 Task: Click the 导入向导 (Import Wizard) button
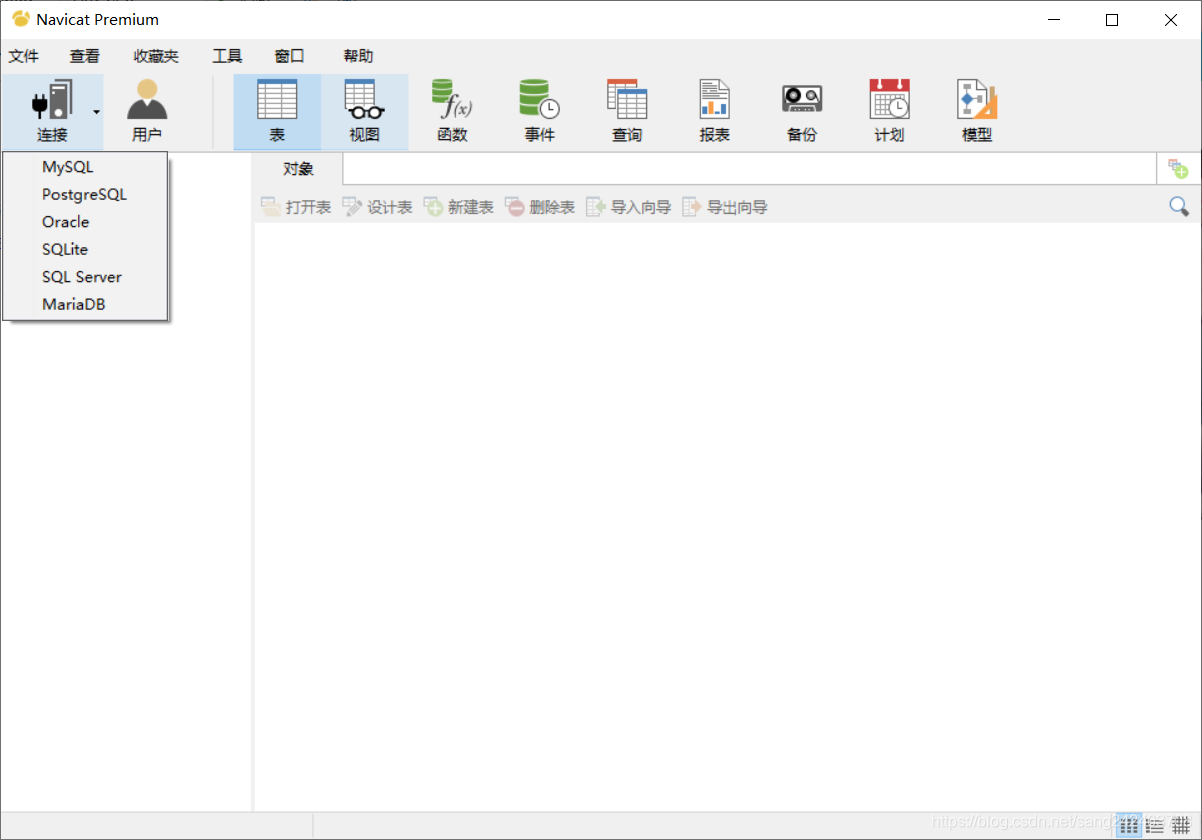628,207
